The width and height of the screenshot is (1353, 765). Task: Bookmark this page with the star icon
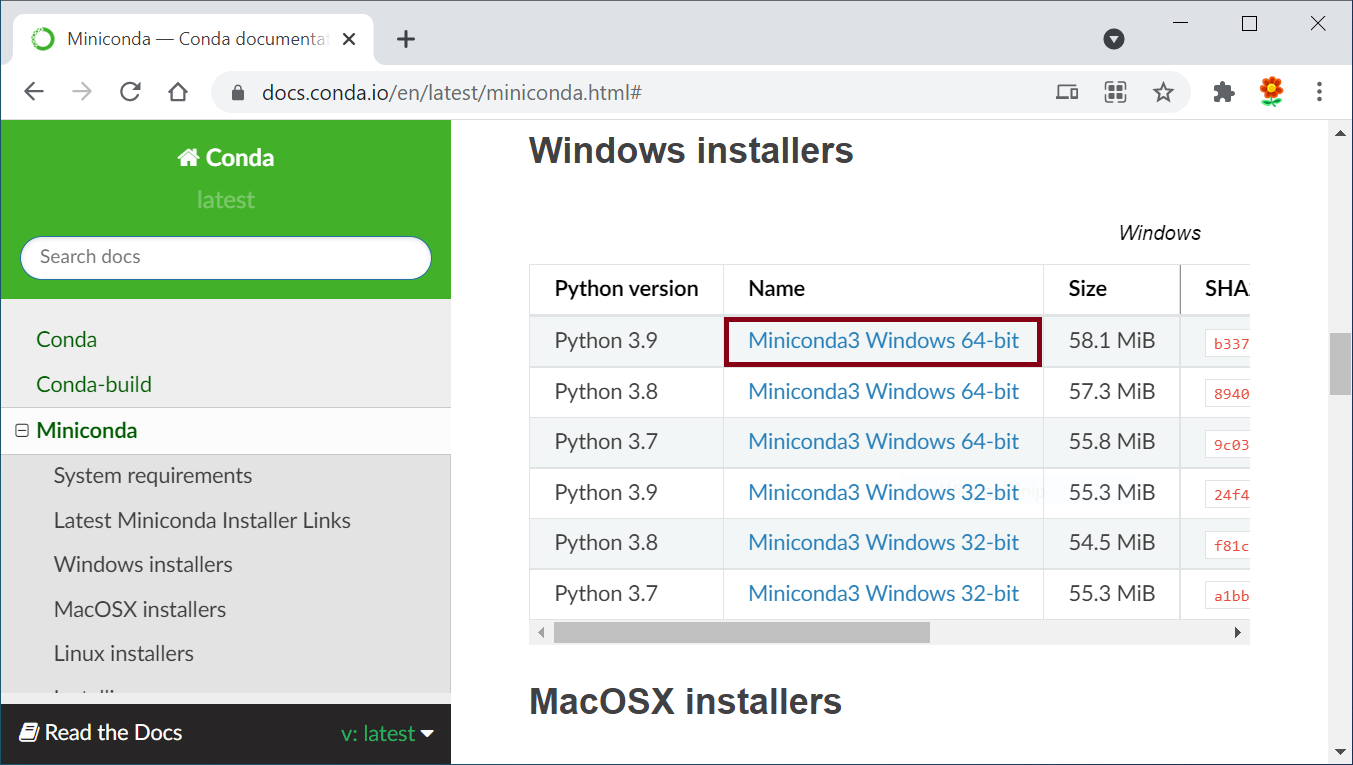(x=1163, y=92)
